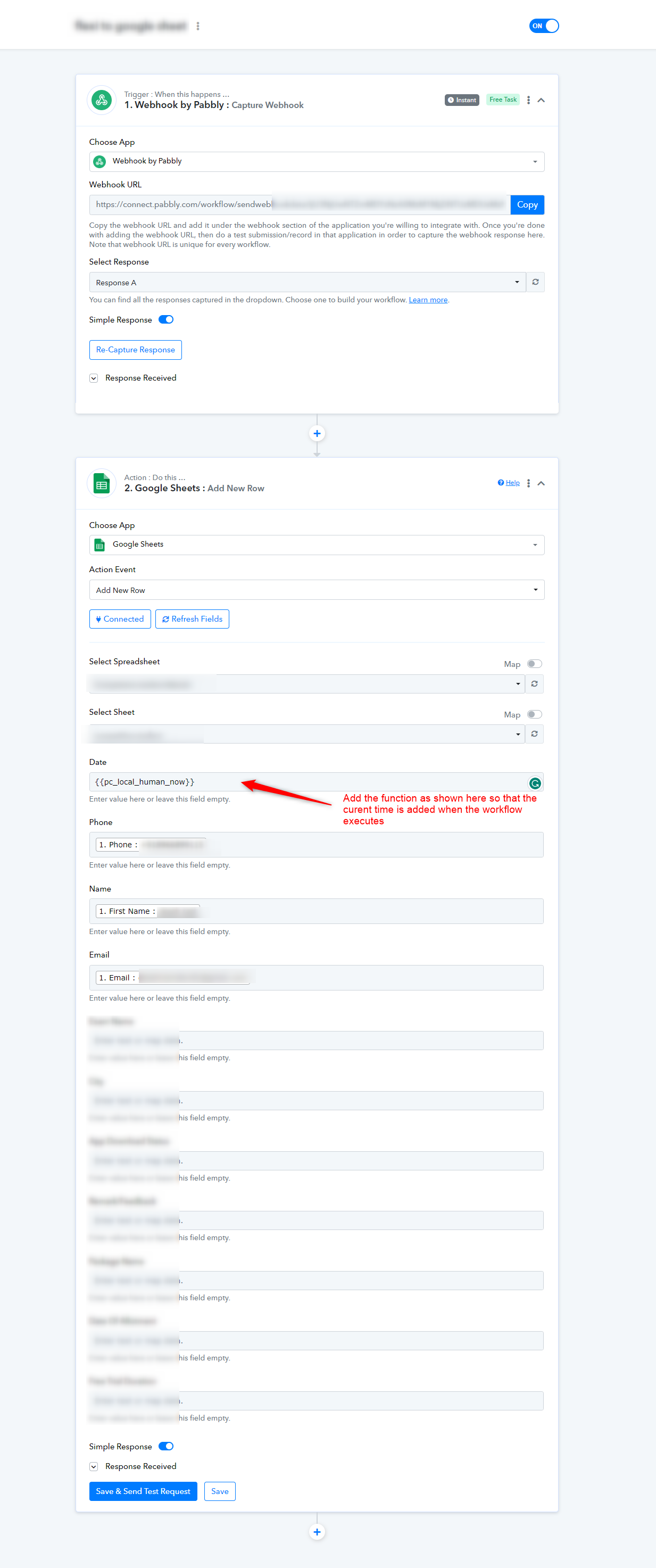Viewport: 656px width, 1568px height.
Task: Click the workflow name title
Action: [131, 26]
